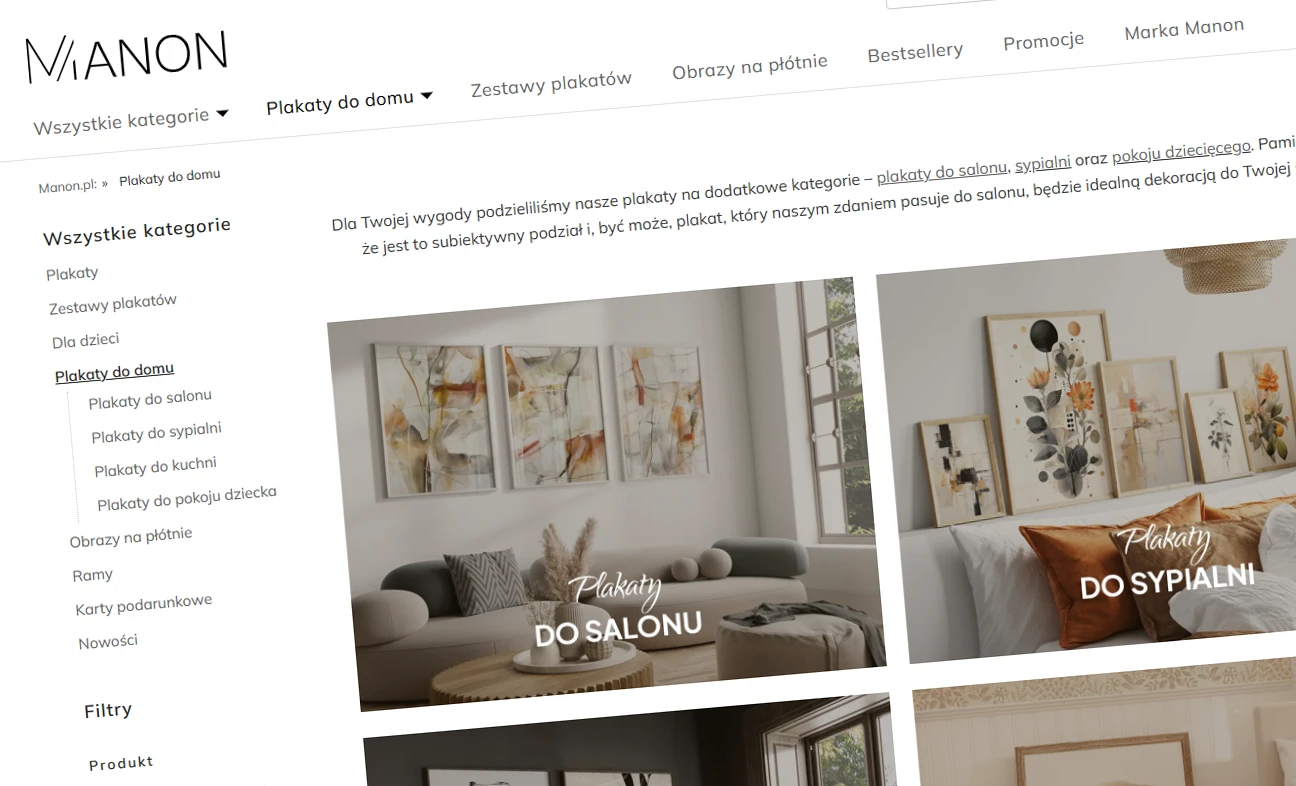
Task: Follow the 'pokoju dziecięcego' text link
Action: click(x=1181, y=151)
